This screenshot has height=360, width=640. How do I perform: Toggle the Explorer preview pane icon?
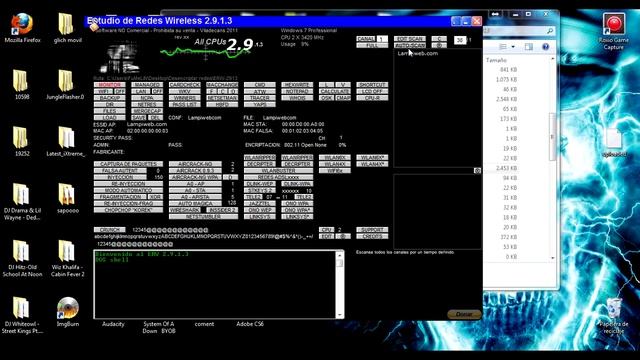[x=529, y=47]
